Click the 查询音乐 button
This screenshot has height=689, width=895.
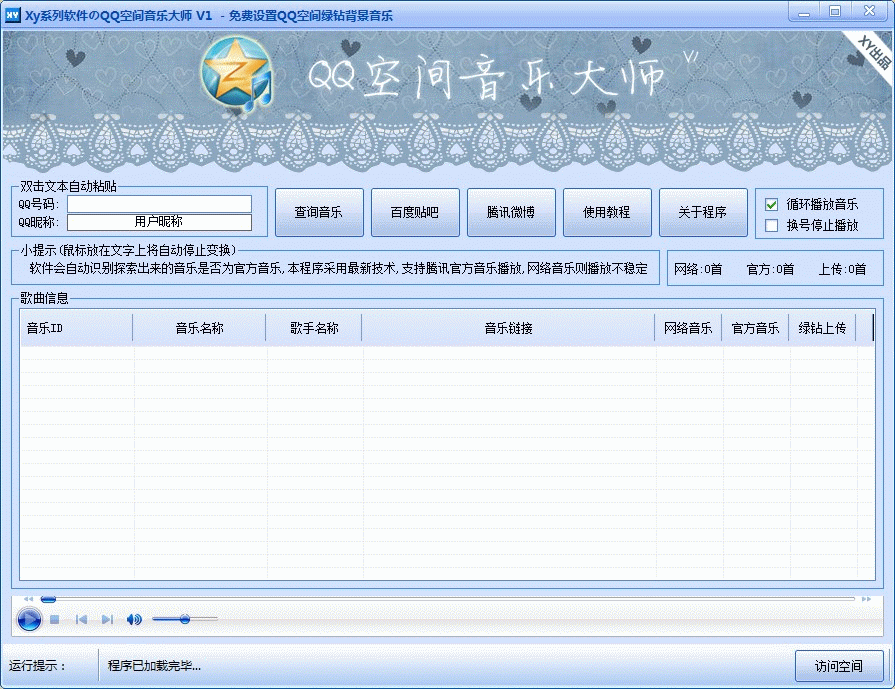tap(319, 212)
